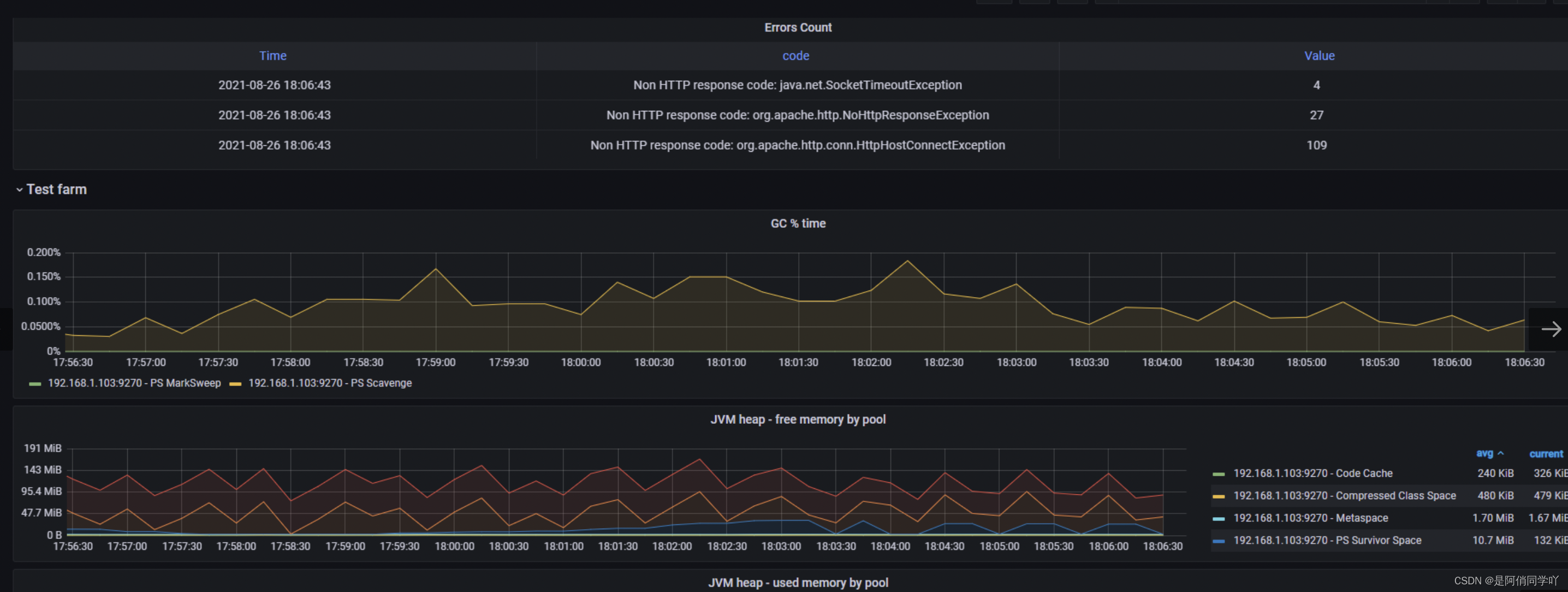Click Code Cache avg value 240 KiB
This screenshot has width=1568, height=592.
tap(1495, 473)
